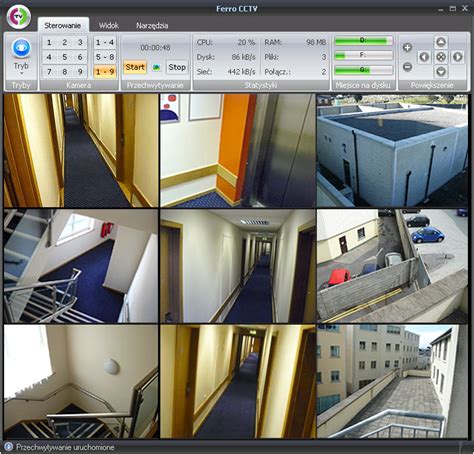The image size is (474, 454).
Task: Click the D: disk space bar
Action: 363,41
